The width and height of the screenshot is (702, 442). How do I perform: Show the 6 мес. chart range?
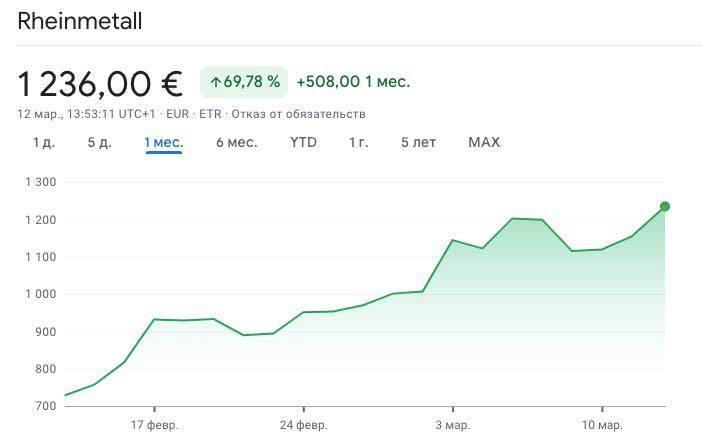tap(236, 142)
